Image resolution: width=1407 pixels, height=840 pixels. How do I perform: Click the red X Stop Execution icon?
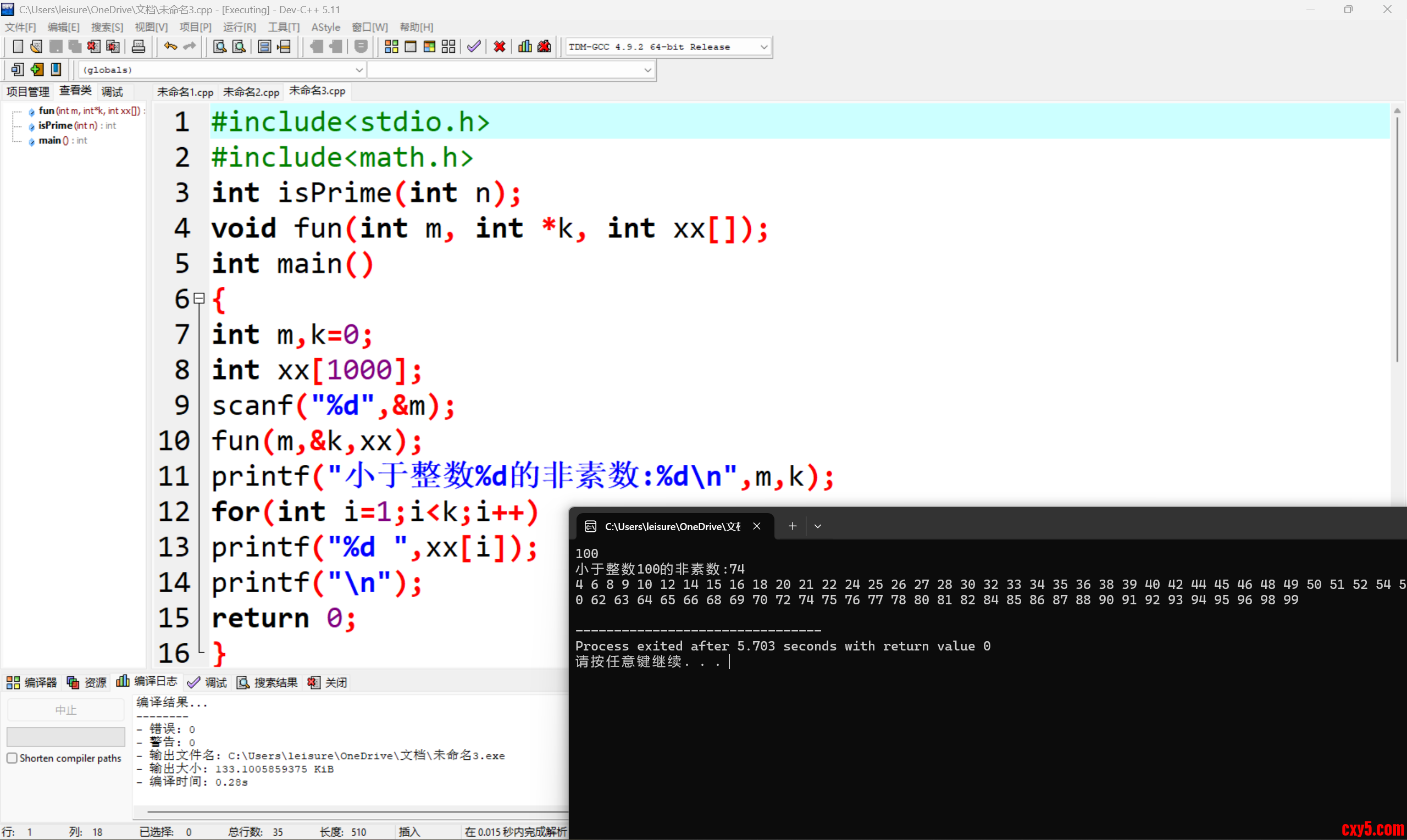click(499, 46)
